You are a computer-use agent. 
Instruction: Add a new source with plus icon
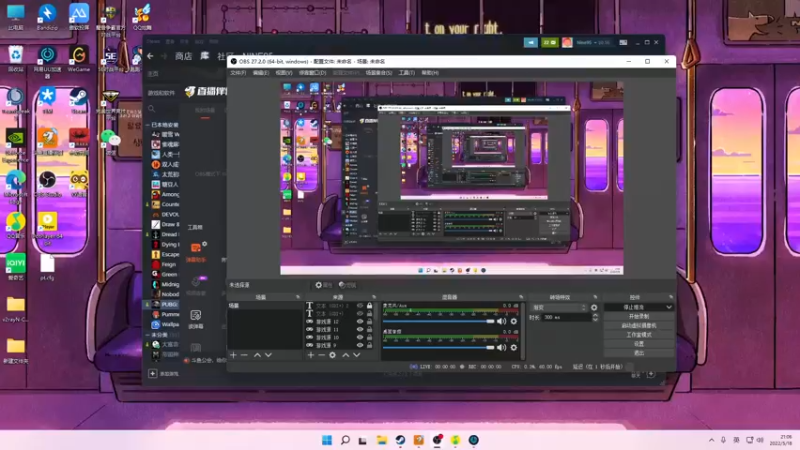[x=311, y=355]
